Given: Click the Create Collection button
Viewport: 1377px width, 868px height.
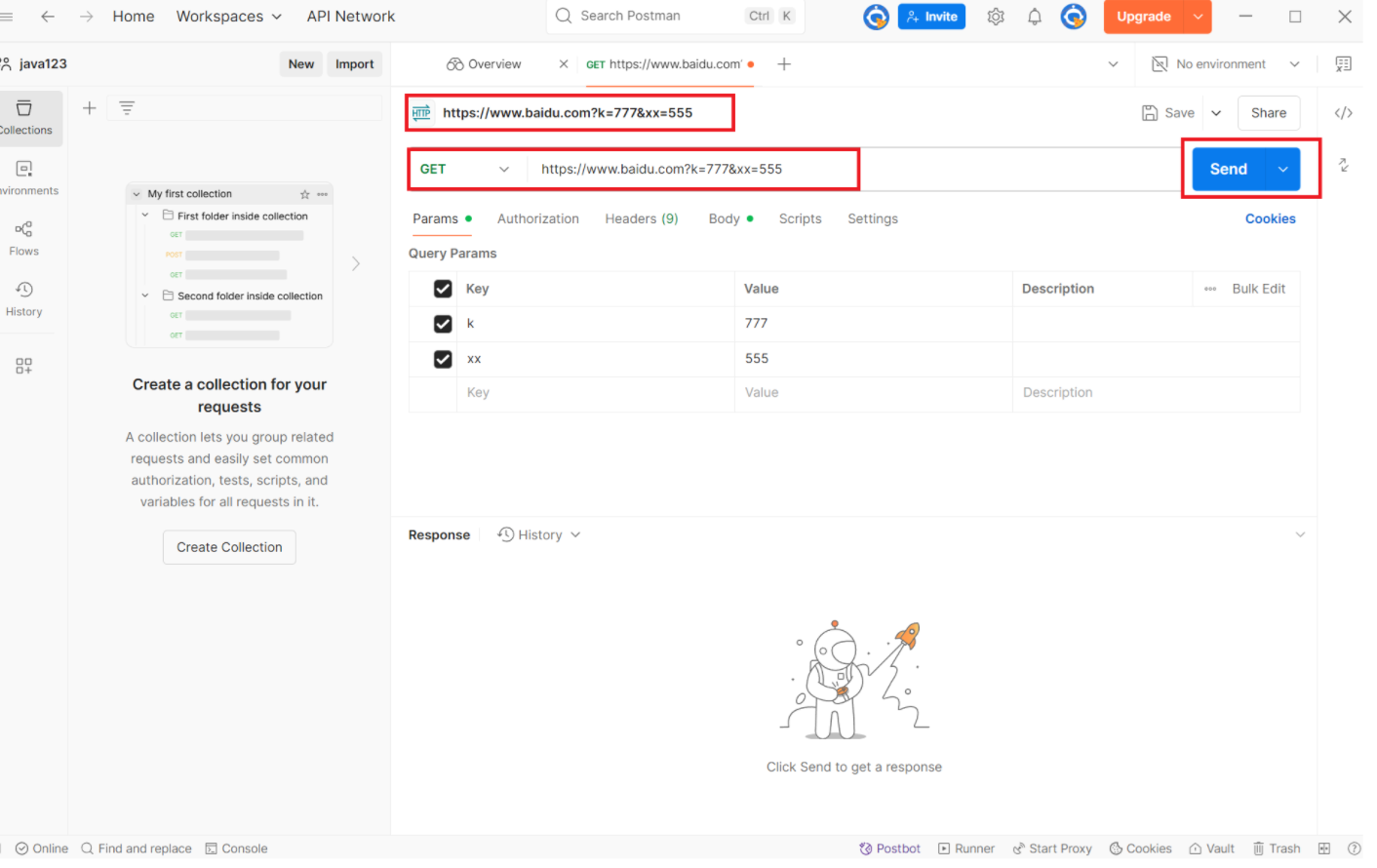Looking at the screenshot, I should (x=229, y=547).
